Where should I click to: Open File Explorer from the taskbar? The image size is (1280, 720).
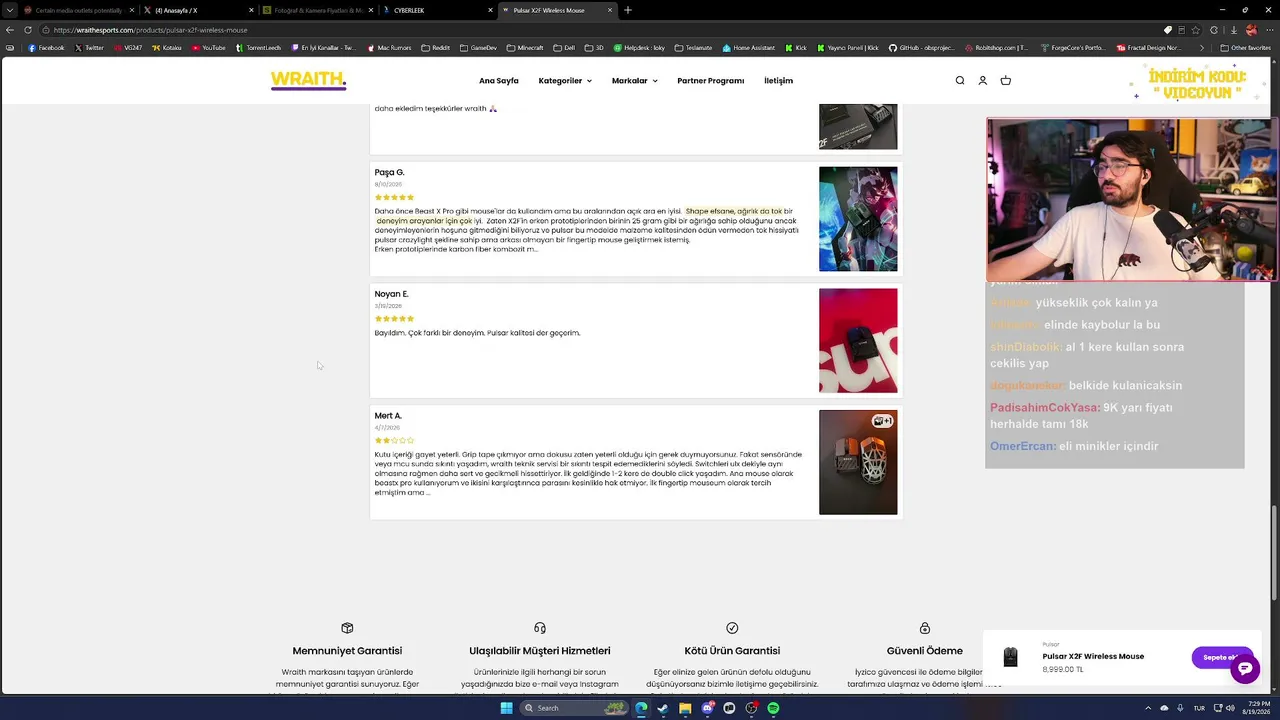pyautogui.click(x=685, y=708)
